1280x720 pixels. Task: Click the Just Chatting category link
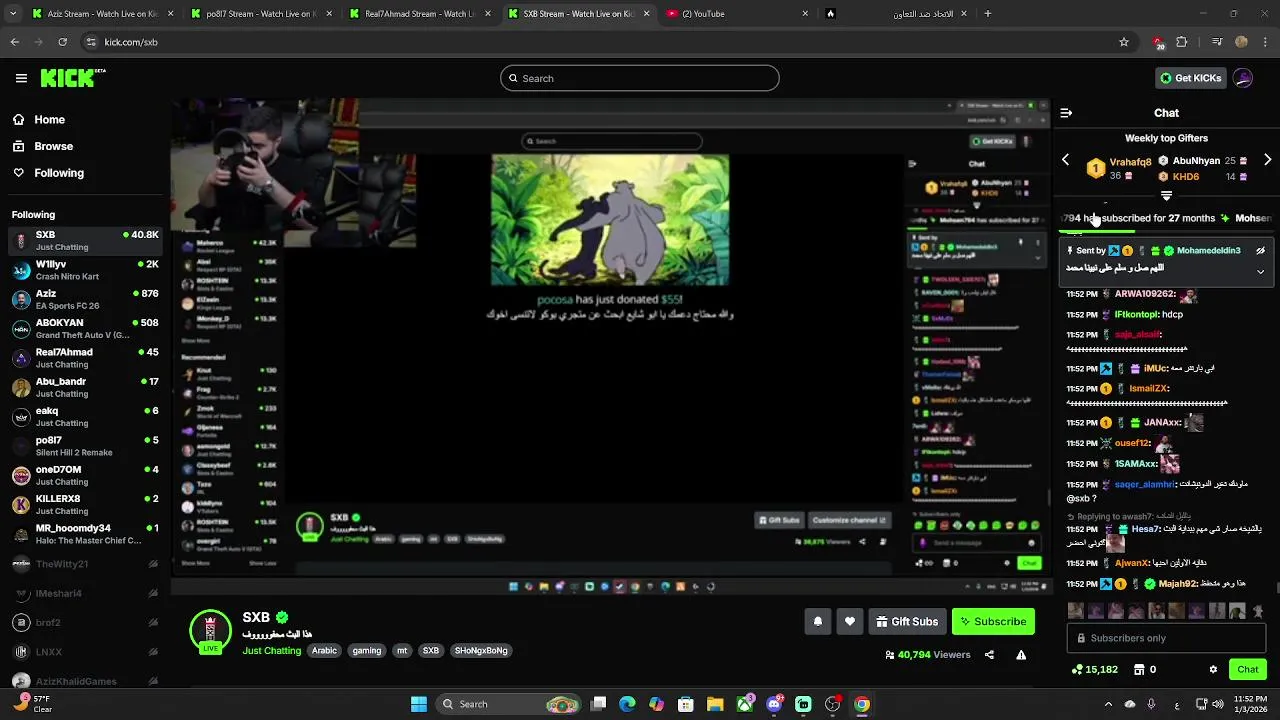(271, 650)
